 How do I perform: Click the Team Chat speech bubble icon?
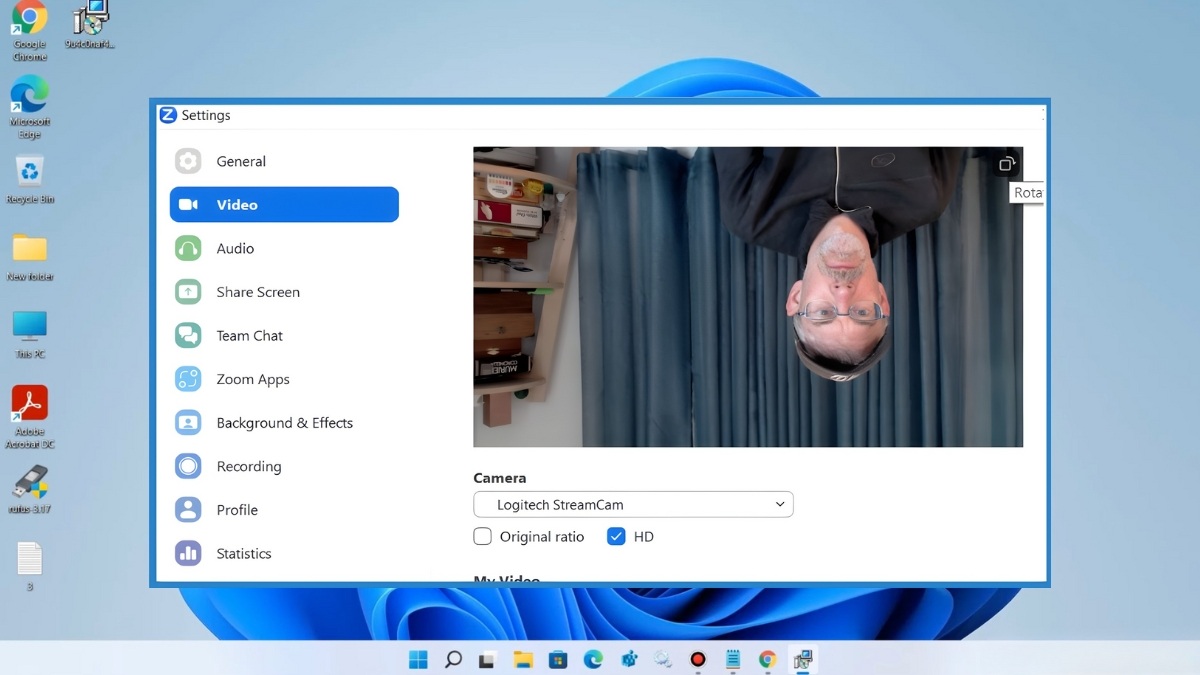pos(188,335)
